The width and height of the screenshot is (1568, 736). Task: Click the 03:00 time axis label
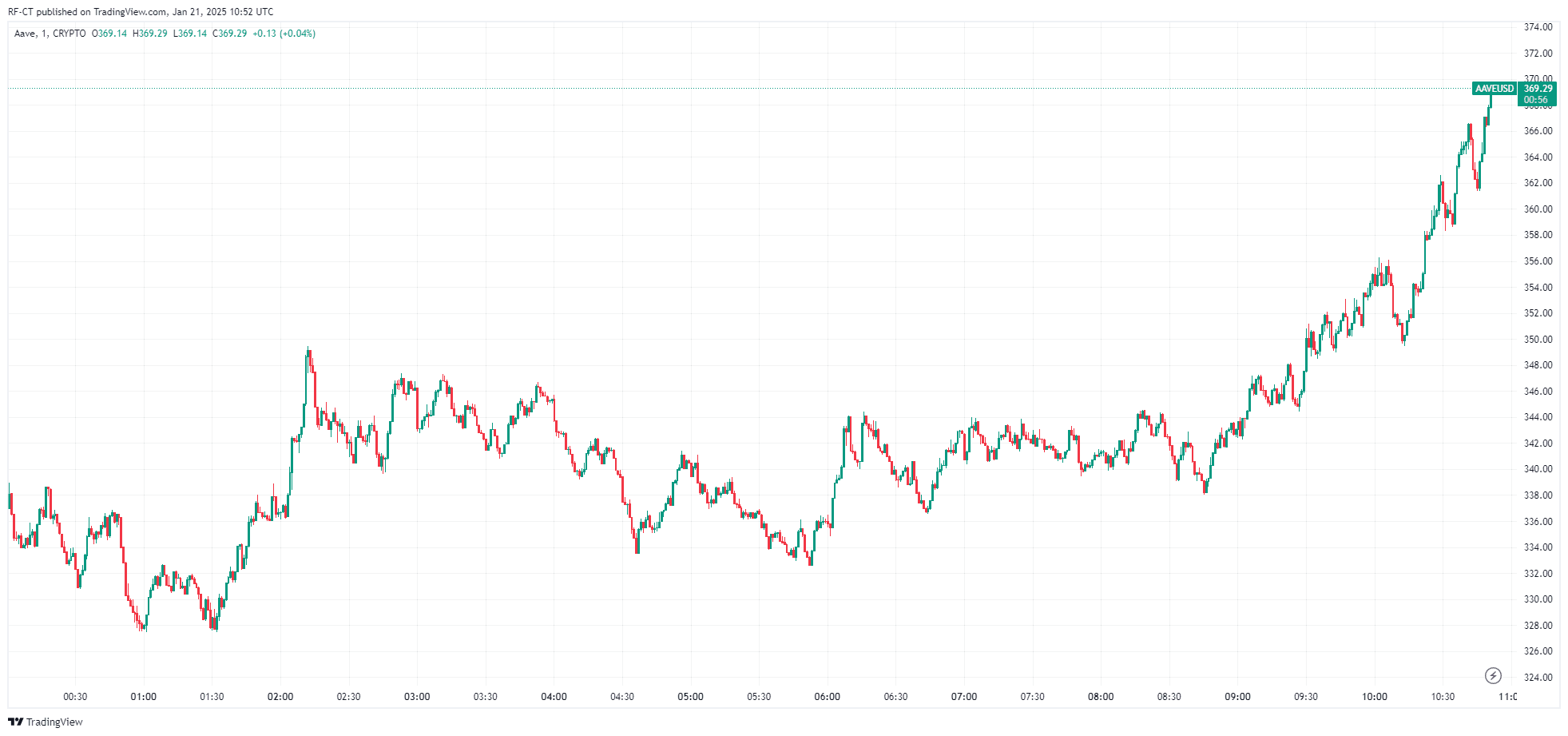pyautogui.click(x=417, y=697)
